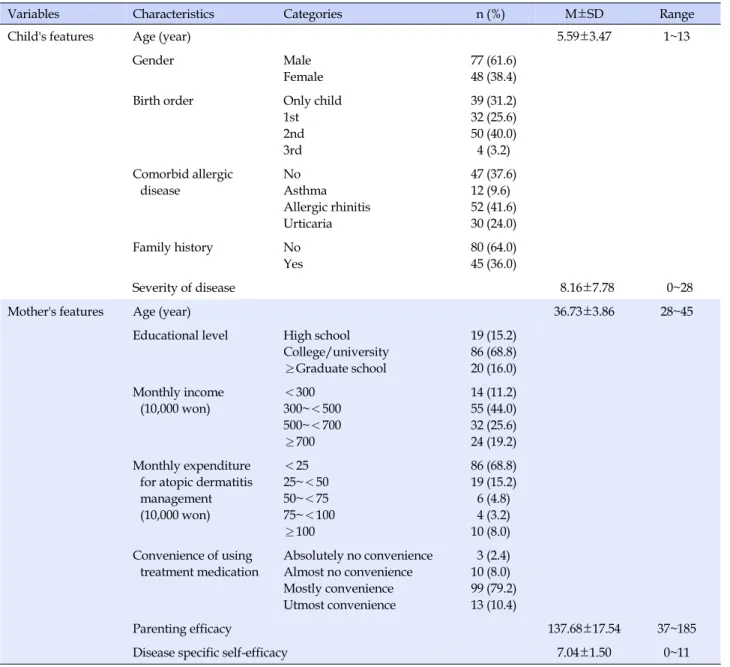
Task: Select the 'Child's features' row label
Action: (50, 36)
